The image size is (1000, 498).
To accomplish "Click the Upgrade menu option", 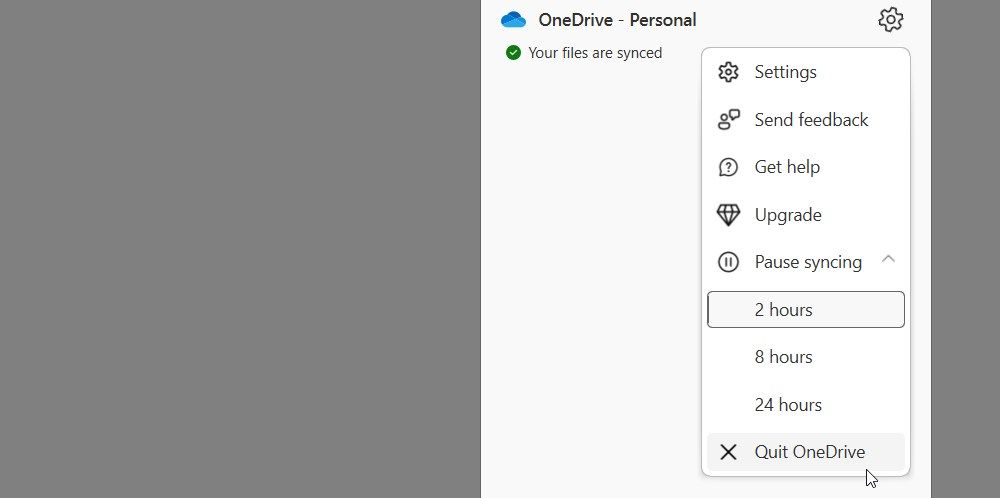I will point(788,215).
